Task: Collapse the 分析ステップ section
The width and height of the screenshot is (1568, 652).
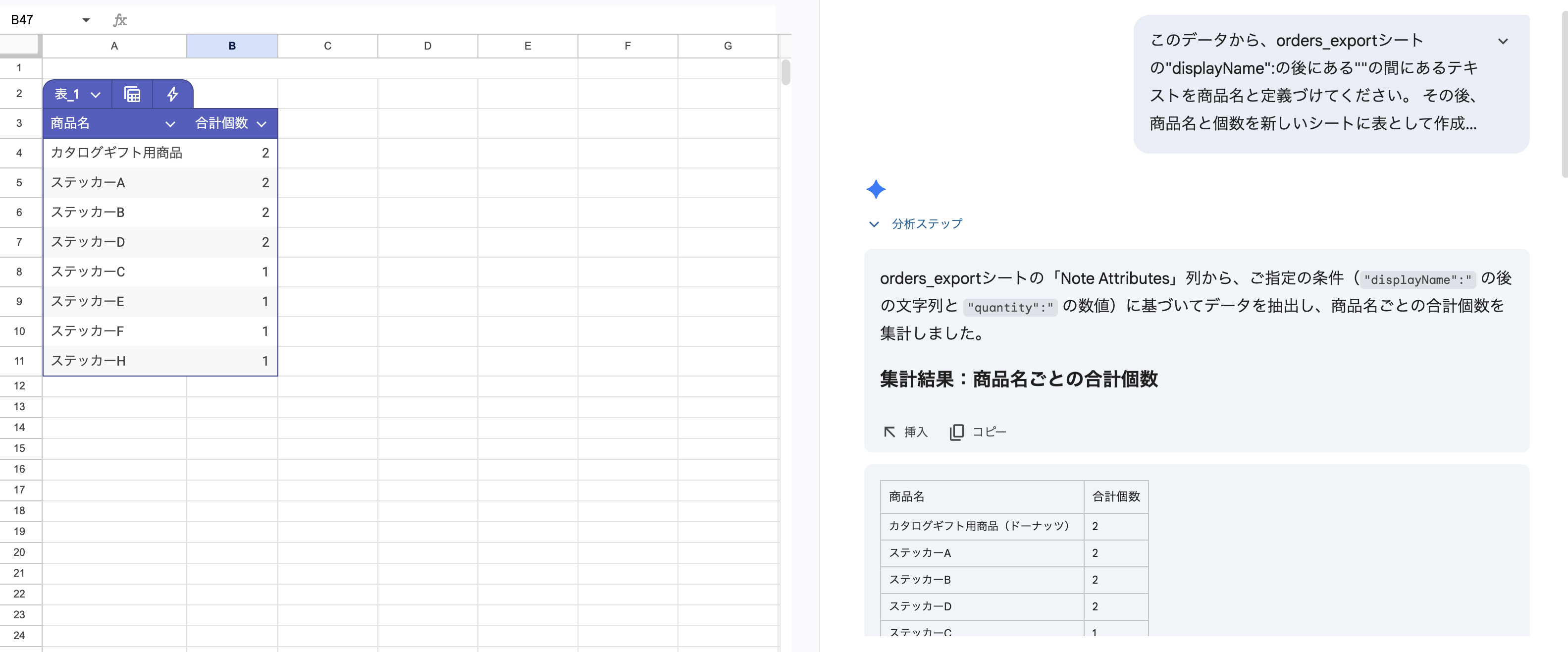Action: (874, 224)
